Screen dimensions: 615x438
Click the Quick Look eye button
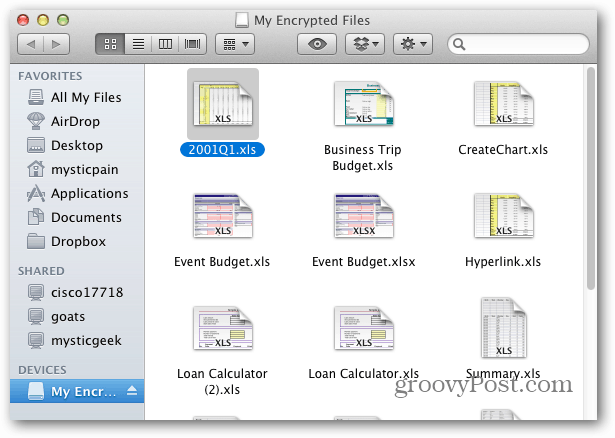tap(317, 44)
